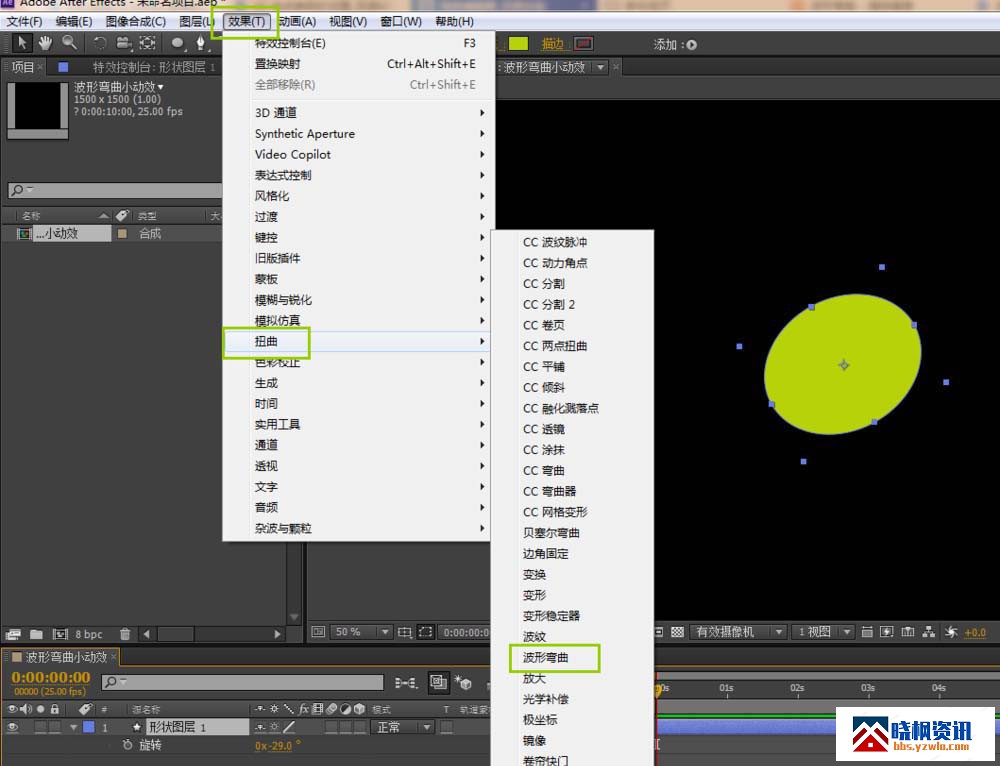Screen dimensions: 1000x766
Task: Click the 描边 stroke option
Action: point(552,44)
